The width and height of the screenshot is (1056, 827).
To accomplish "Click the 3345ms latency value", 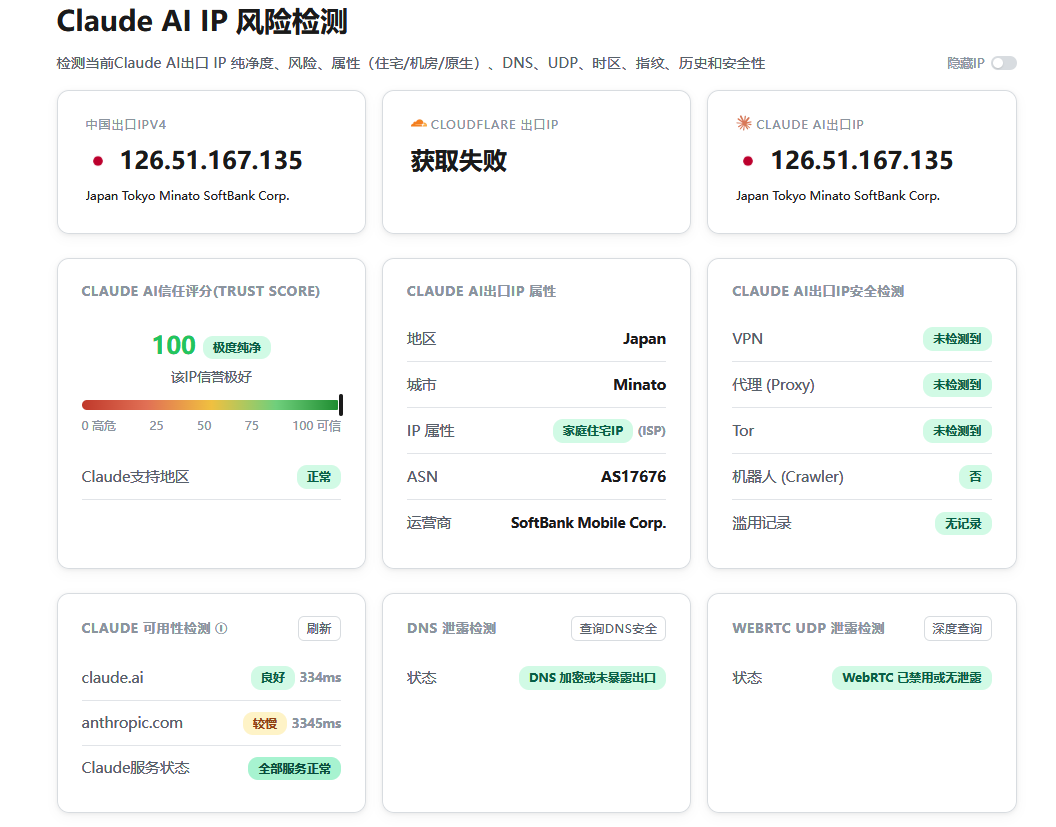I will tap(317, 723).
